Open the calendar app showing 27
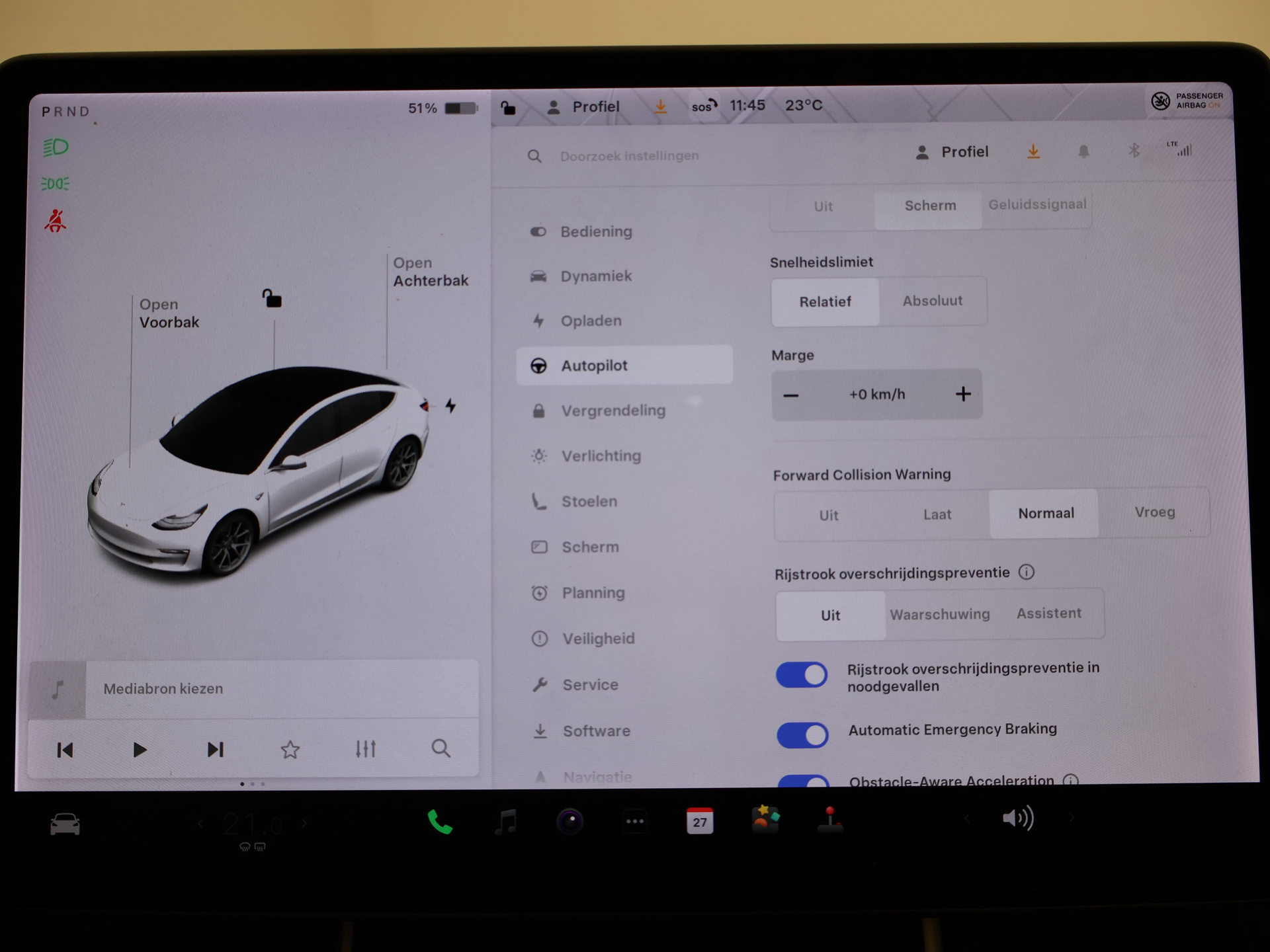Screen dimensions: 1270x952 tap(700, 821)
